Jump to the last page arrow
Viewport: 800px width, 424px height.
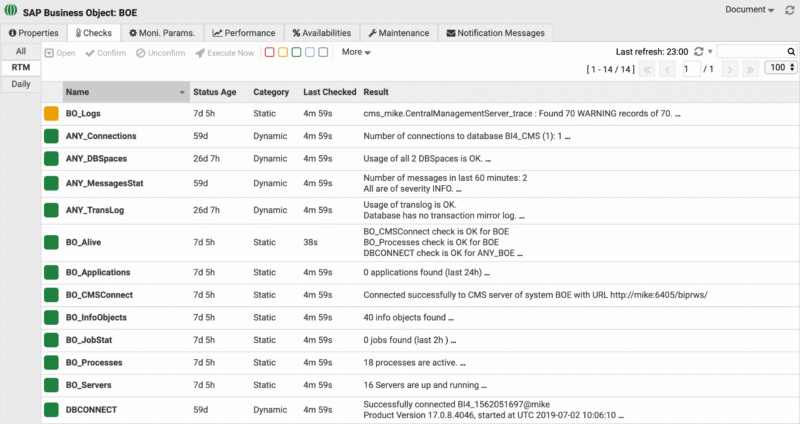(750, 69)
